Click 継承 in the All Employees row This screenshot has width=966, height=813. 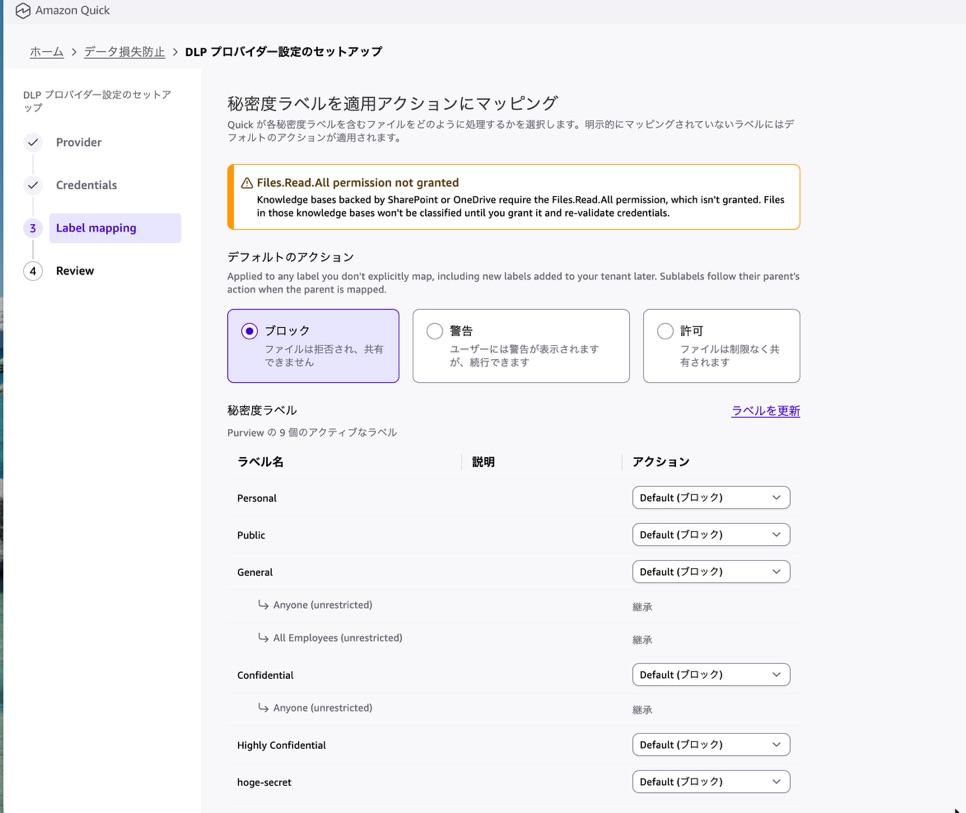(x=642, y=640)
